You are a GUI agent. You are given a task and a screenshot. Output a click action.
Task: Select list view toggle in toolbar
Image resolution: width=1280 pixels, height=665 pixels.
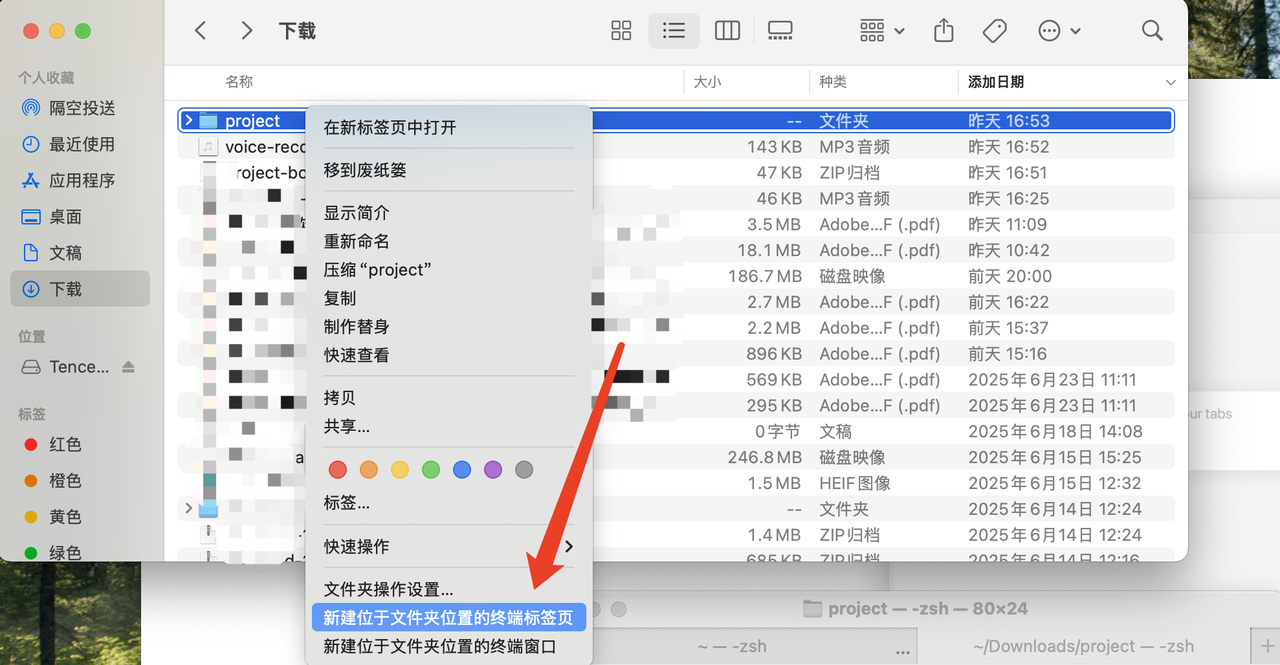tap(674, 31)
